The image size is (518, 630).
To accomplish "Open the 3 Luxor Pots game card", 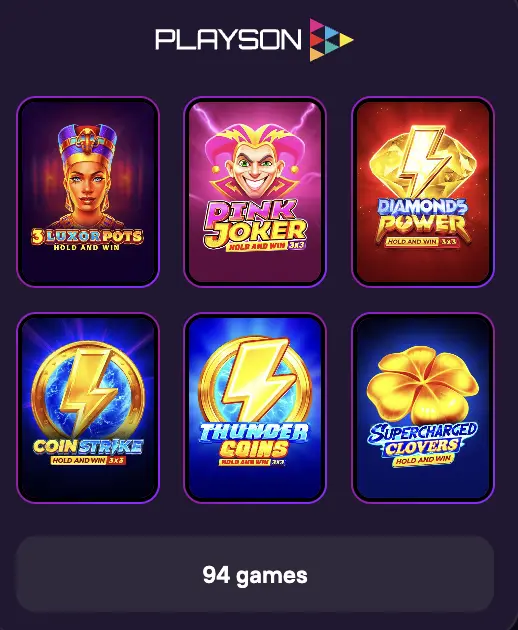I will click(88, 192).
